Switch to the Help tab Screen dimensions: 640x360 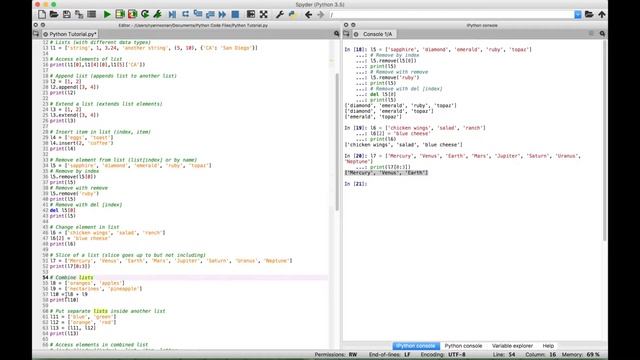click(548, 346)
